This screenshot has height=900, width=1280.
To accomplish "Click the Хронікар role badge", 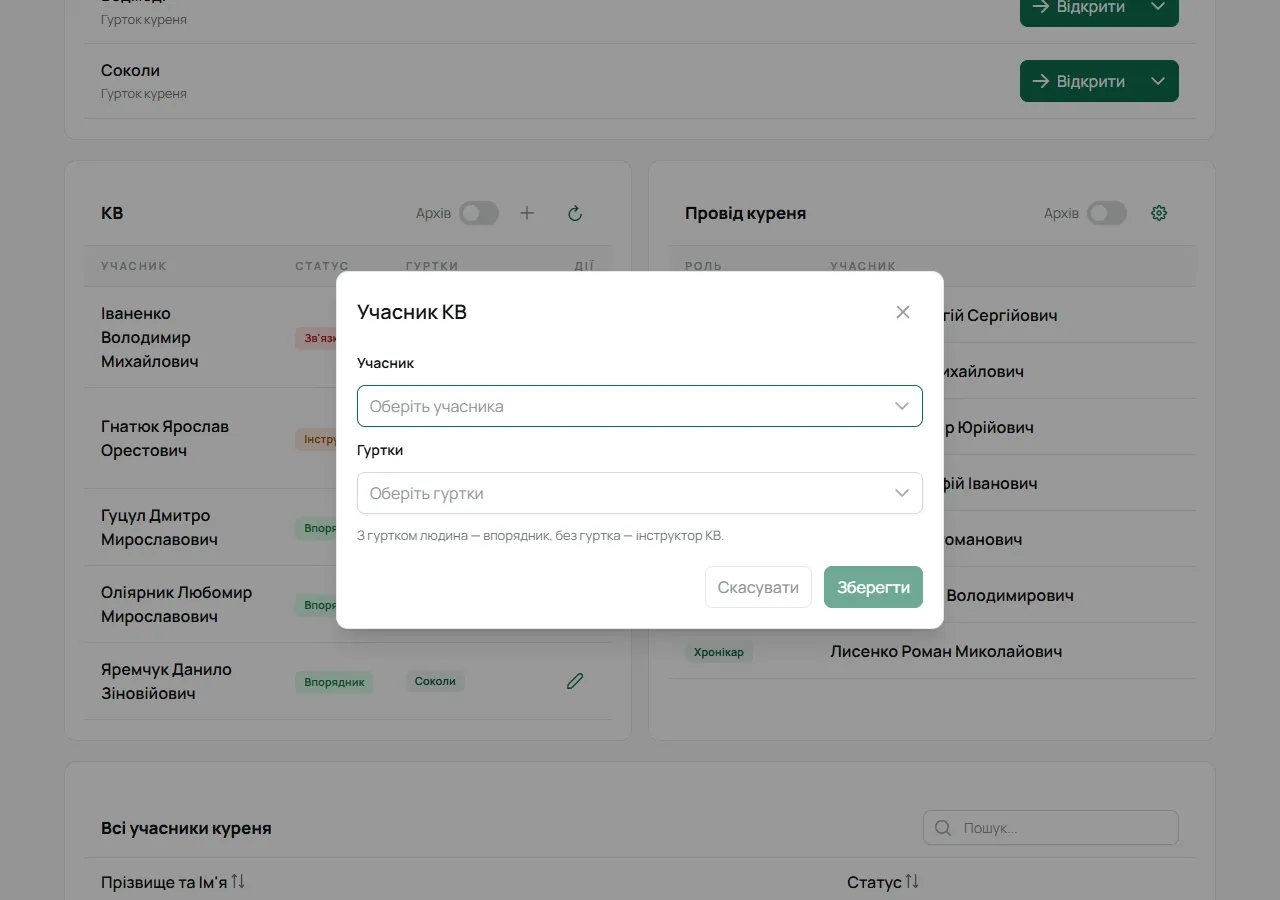I will click(719, 652).
